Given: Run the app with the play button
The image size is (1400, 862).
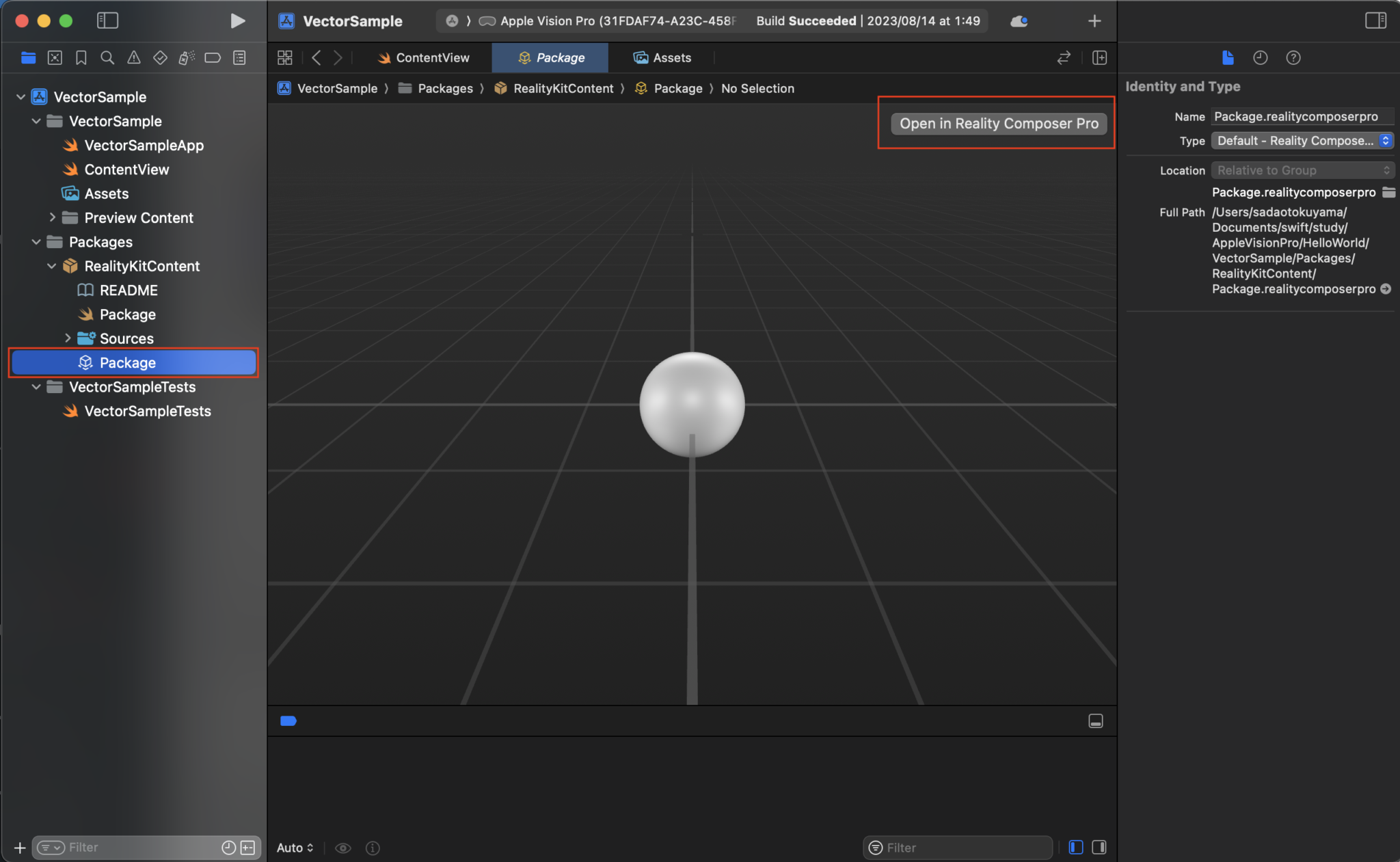Looking at the screenshot, I should pos(237,21).
